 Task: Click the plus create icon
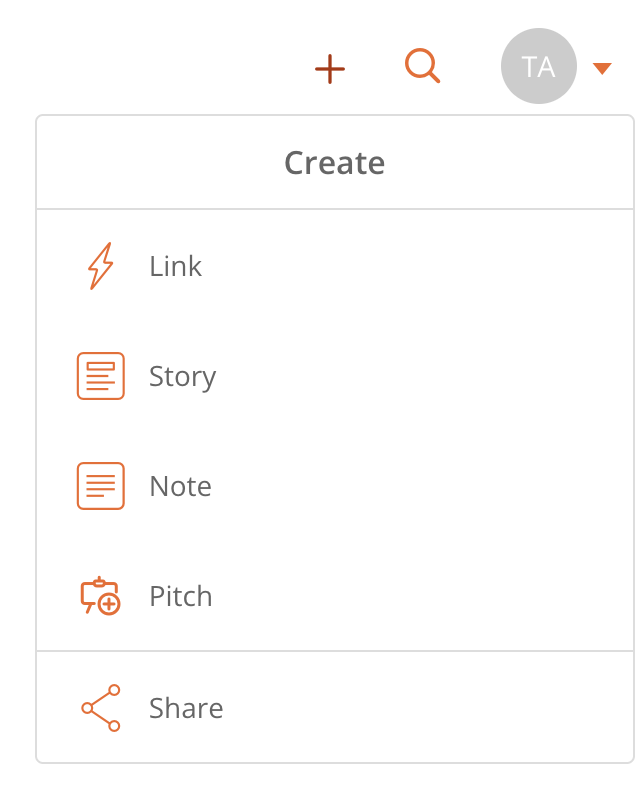tap(330, 69)
